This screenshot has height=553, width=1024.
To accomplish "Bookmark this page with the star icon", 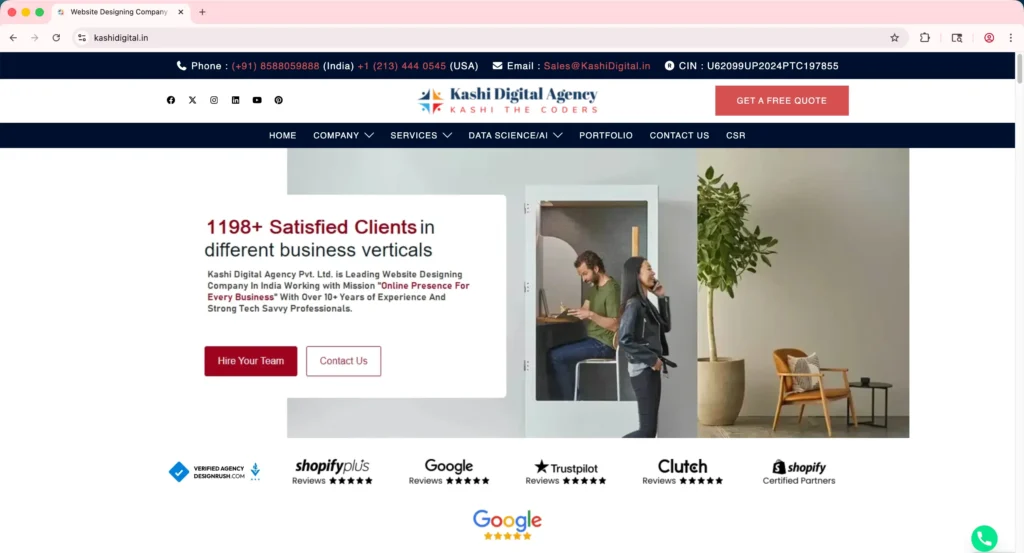I will coord(894,38).
